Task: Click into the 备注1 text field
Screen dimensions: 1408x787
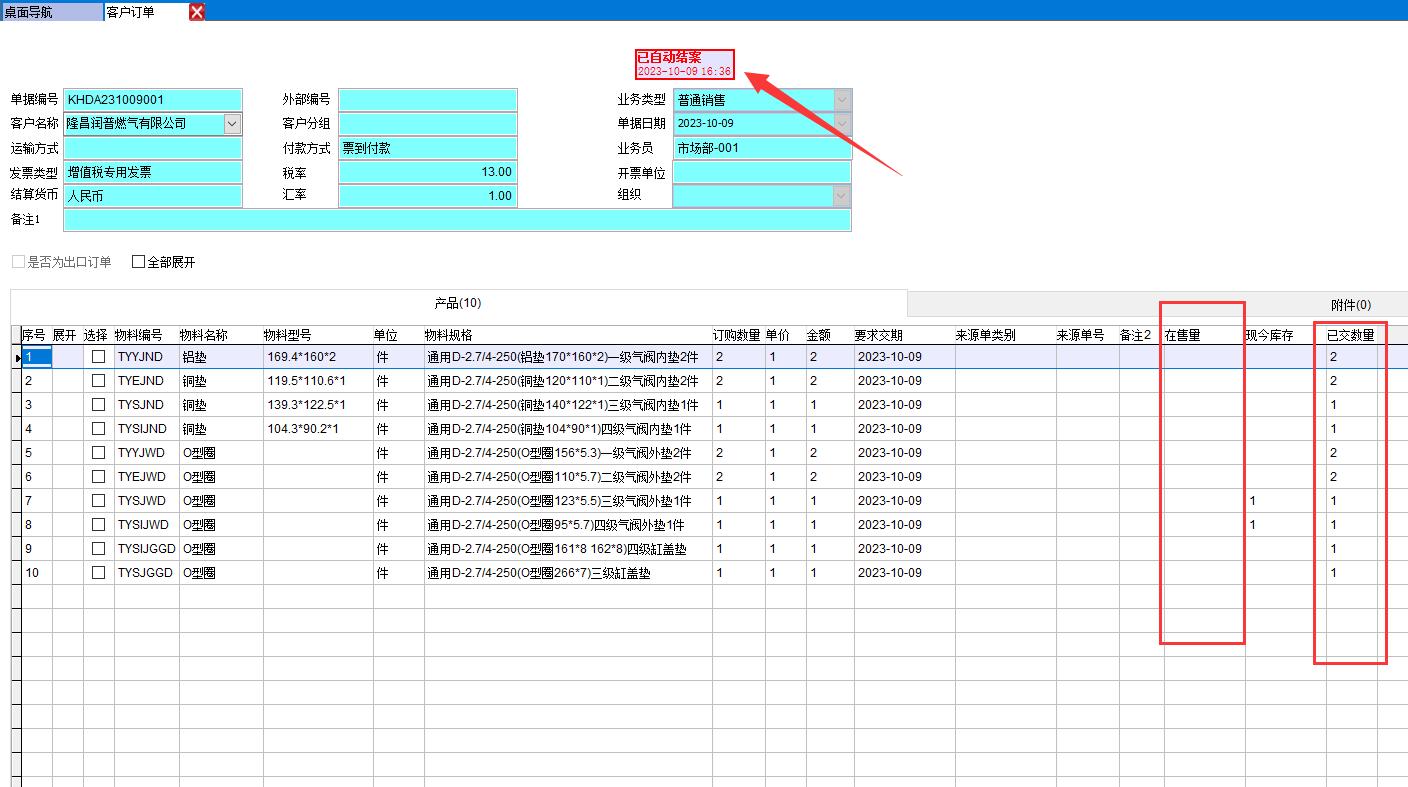Action: pos(457,220)
